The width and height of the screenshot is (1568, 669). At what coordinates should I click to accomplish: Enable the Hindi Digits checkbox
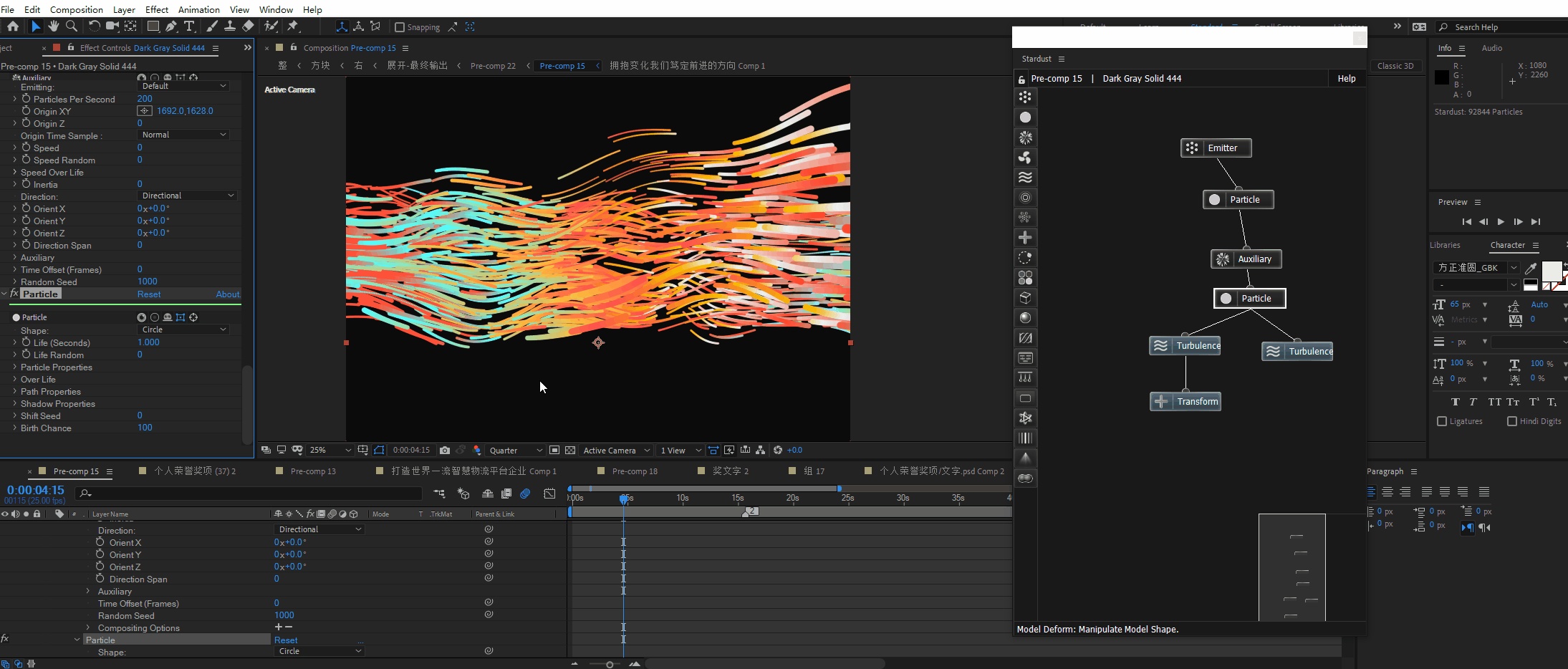(1512, 421)
